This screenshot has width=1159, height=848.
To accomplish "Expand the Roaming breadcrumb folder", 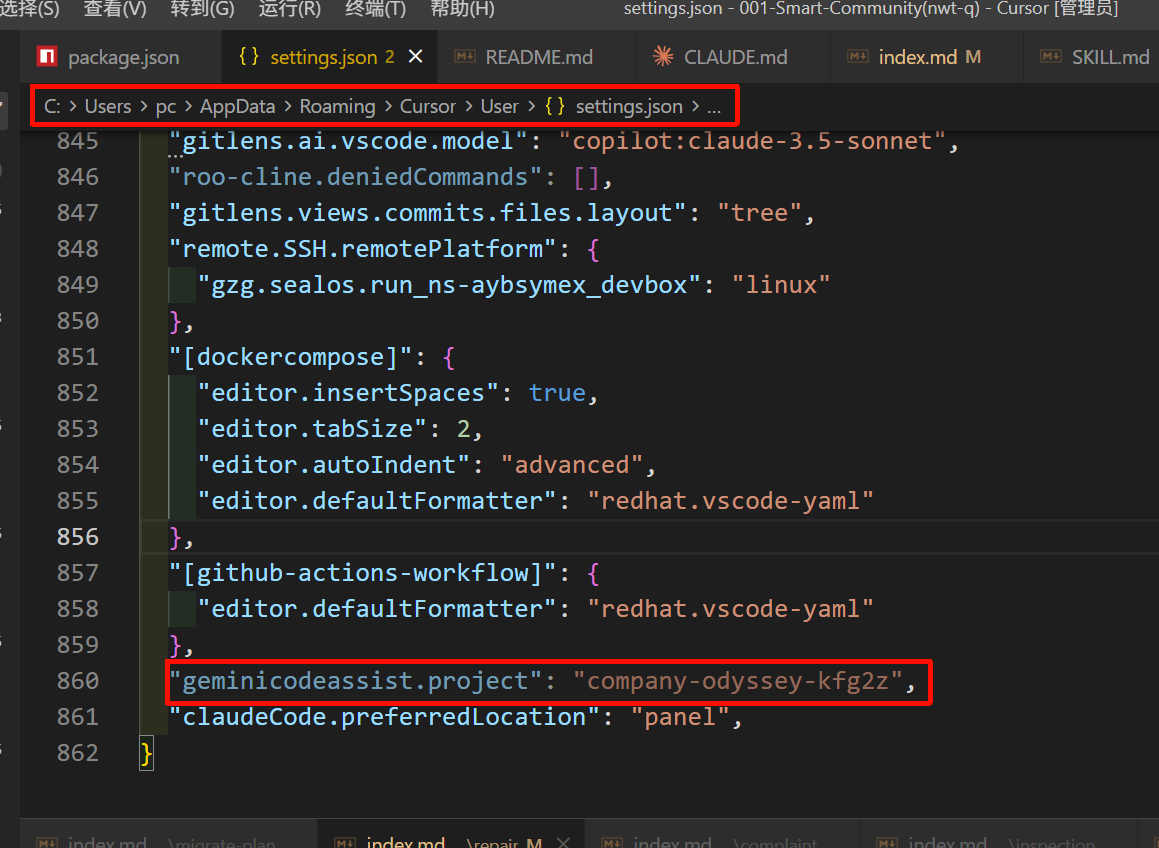I will point(336,106).
